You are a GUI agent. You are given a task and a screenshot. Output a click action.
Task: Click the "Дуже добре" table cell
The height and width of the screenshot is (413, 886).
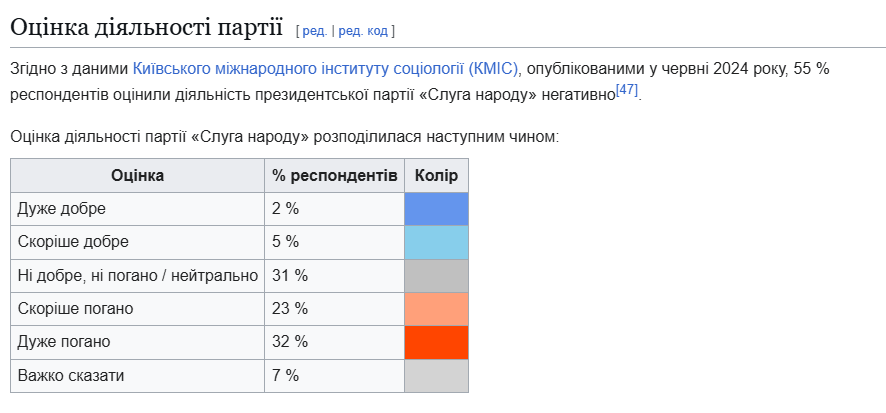click(137, 209)
